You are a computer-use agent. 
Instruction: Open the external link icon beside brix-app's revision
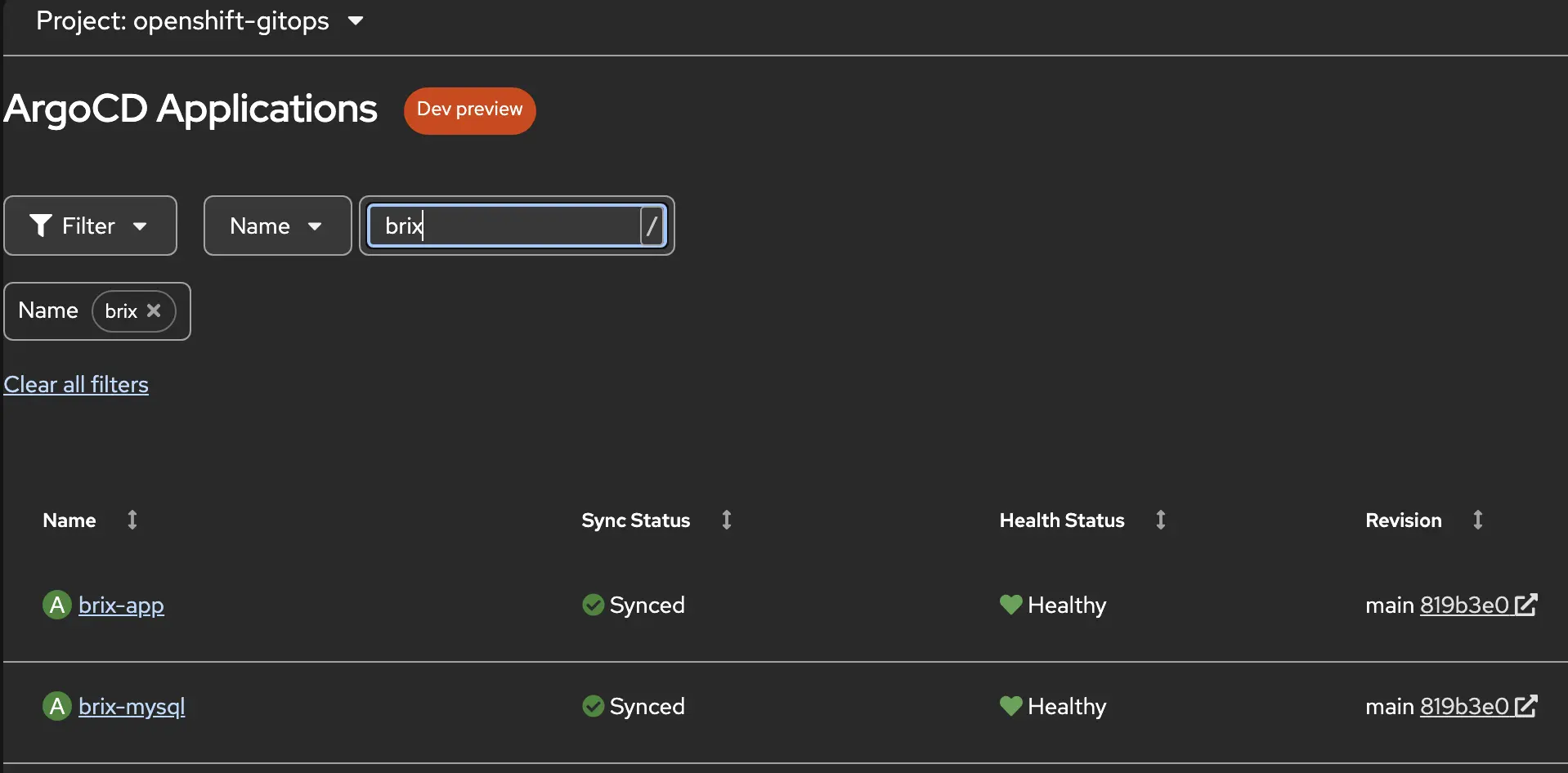pos(1525,605)
